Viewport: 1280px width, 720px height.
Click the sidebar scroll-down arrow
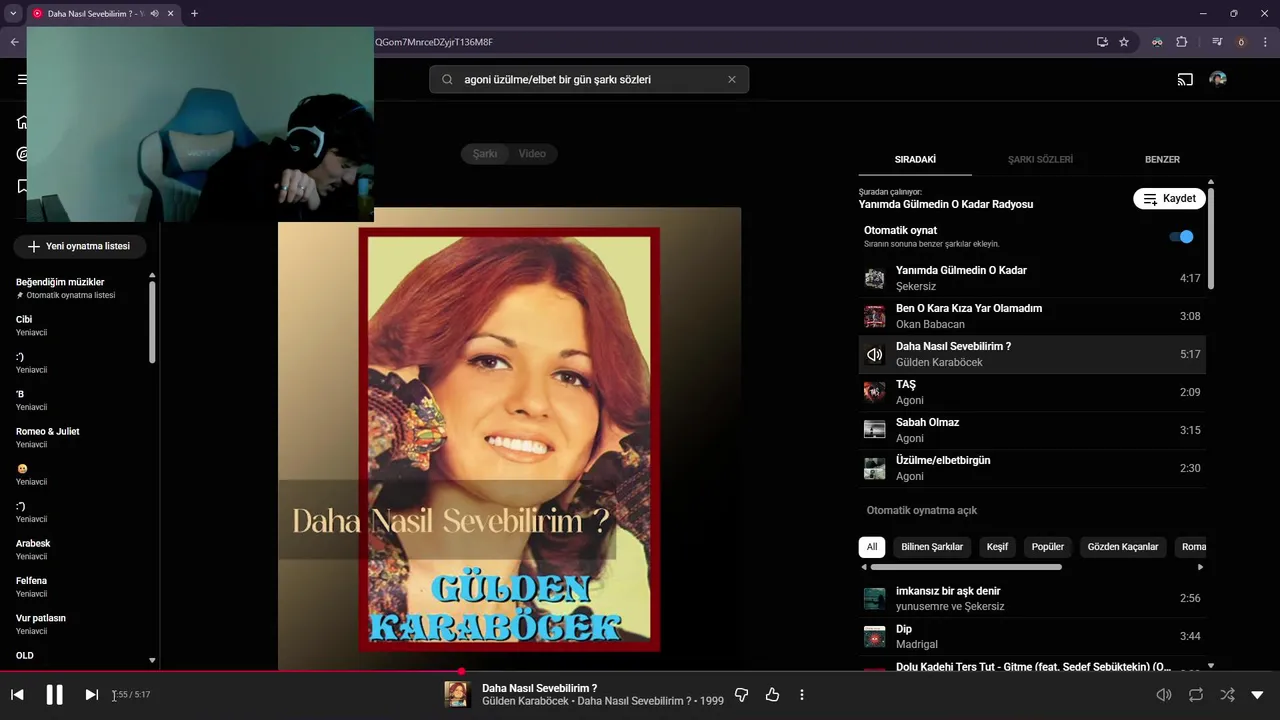152,660
